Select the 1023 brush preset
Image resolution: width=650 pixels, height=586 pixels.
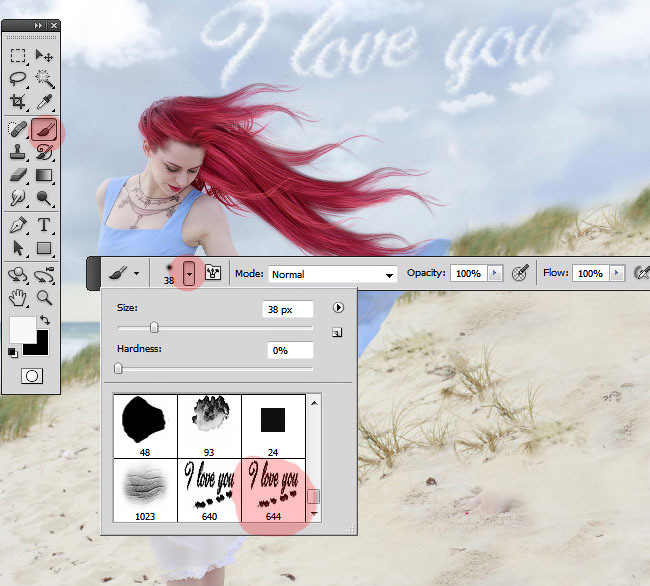tap(145, 490)
